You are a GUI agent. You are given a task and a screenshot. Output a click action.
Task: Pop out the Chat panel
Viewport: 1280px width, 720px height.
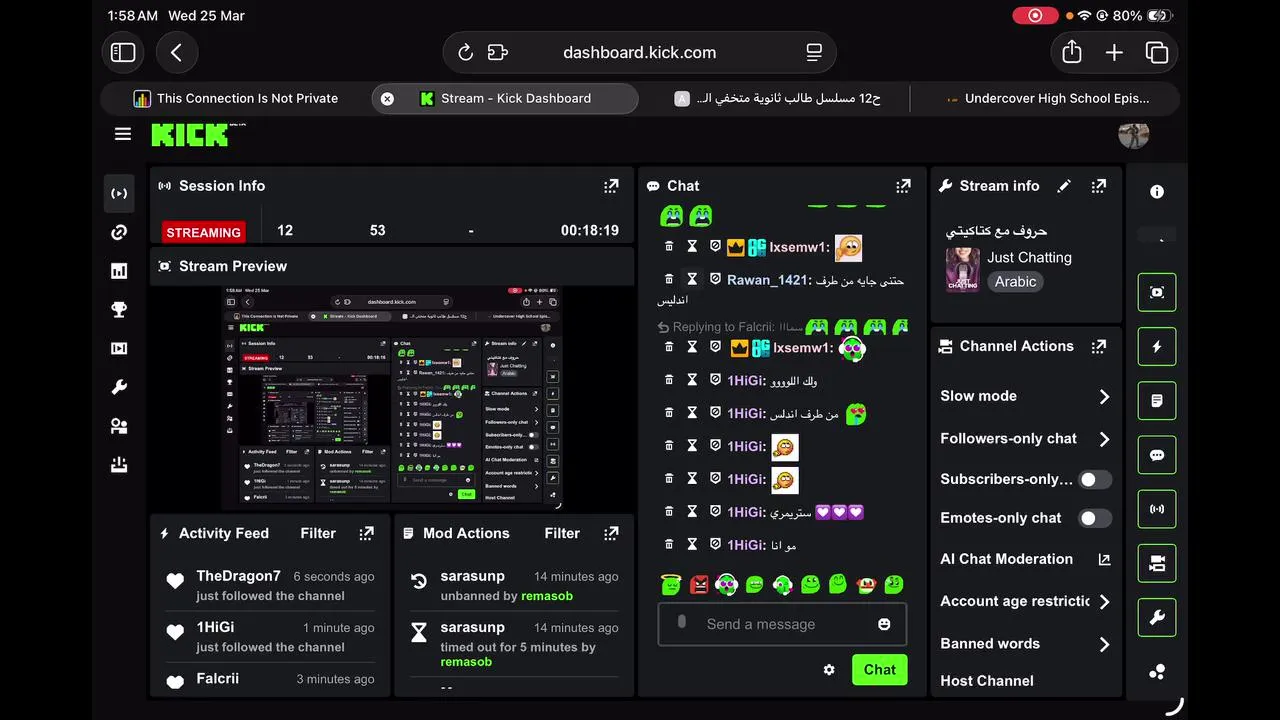click(903, 186)
